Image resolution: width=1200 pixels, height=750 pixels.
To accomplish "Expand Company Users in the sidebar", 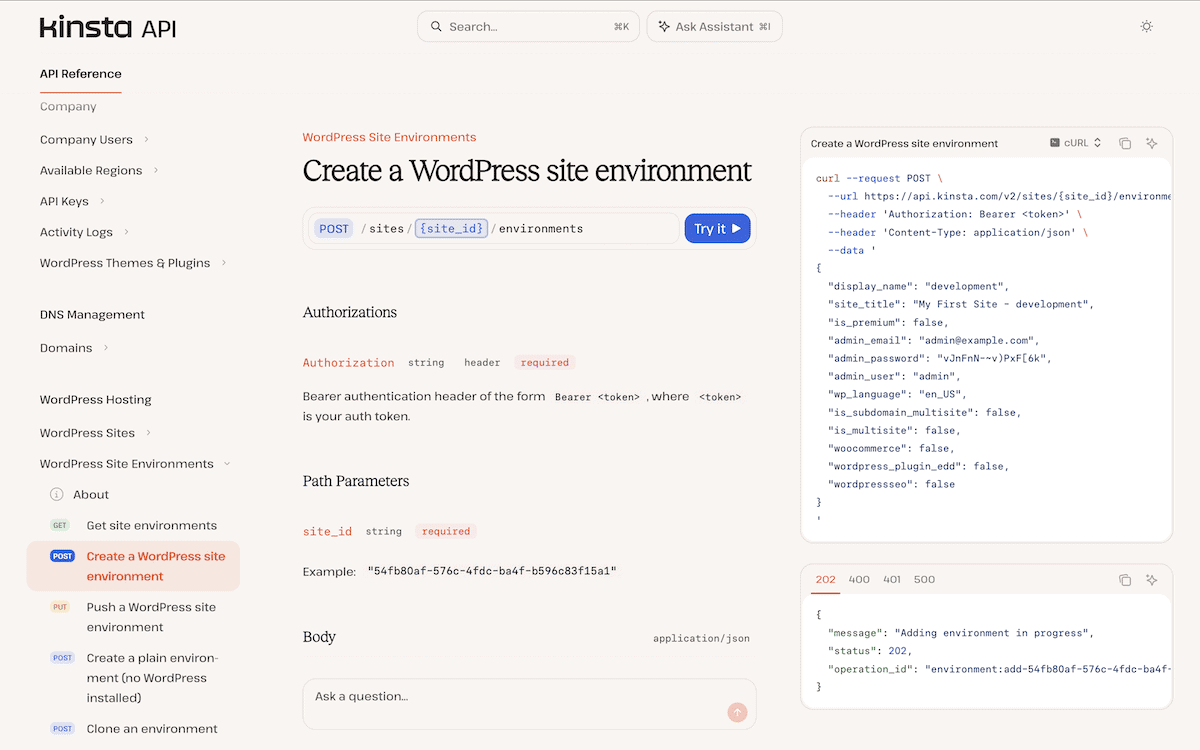I will tap(147, 139).
